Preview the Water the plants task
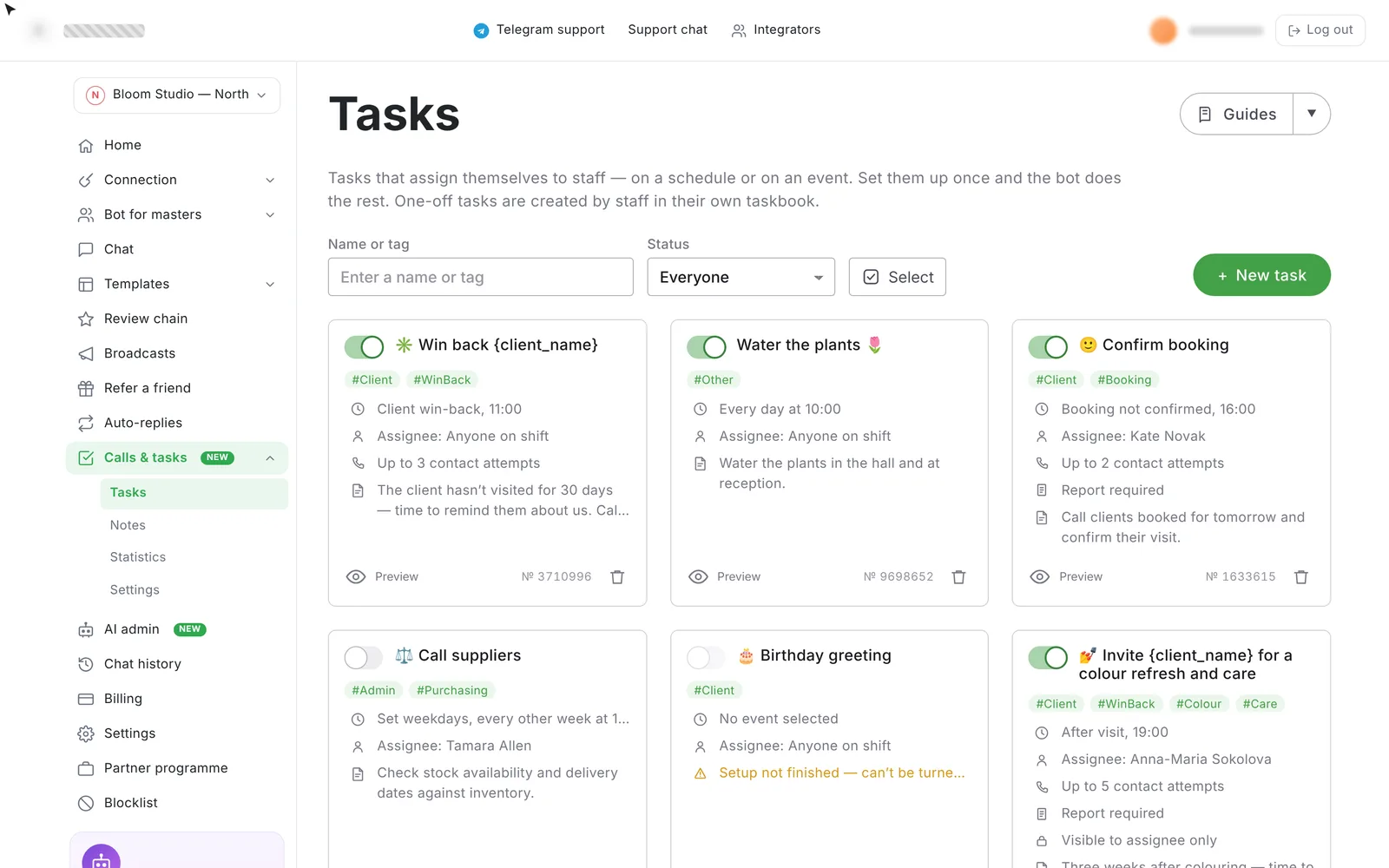Image resolution: width=1389 pixels, height=868 pixels. 725,577
